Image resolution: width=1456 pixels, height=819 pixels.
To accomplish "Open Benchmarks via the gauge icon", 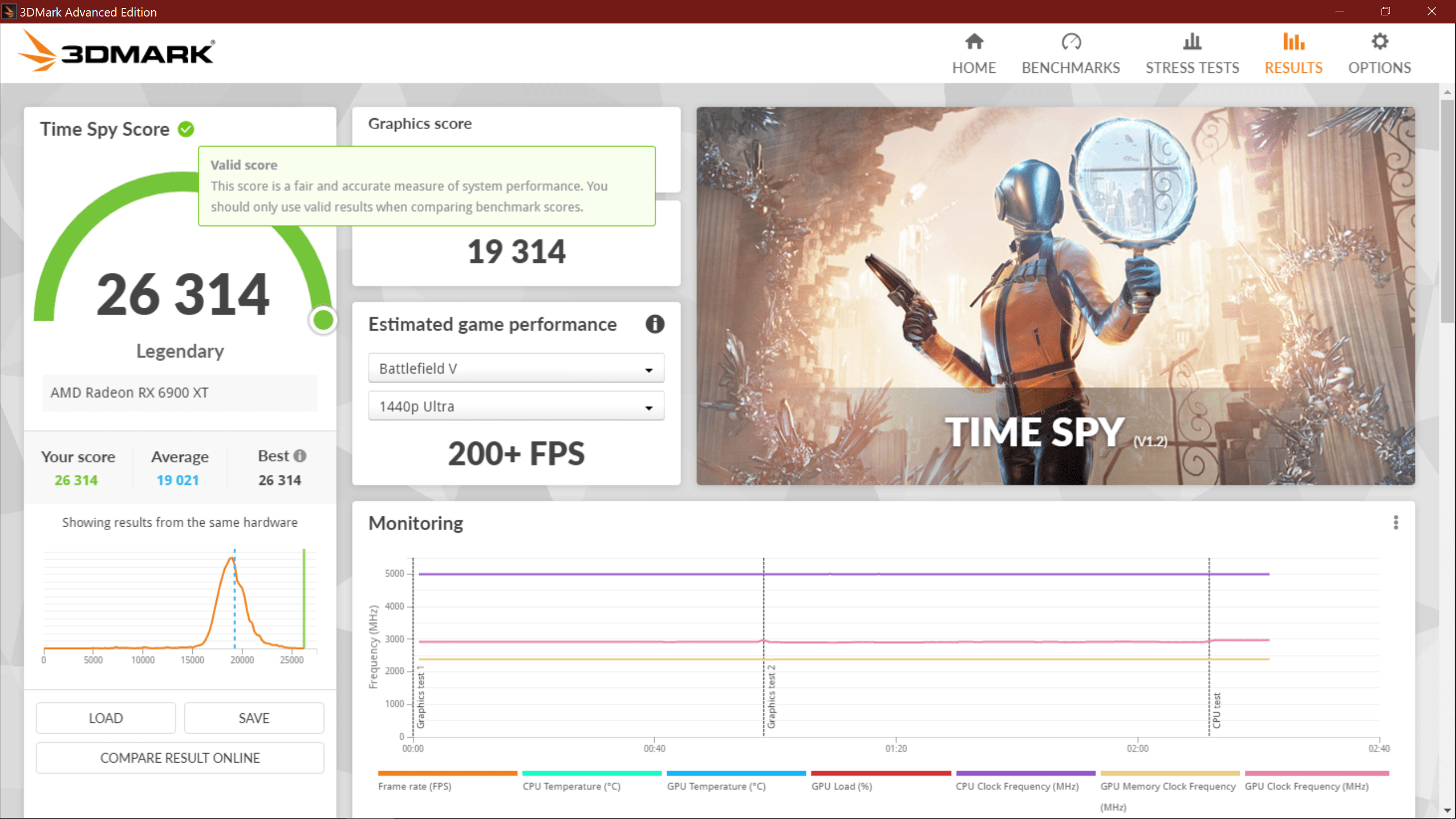I will point(1070,42).
